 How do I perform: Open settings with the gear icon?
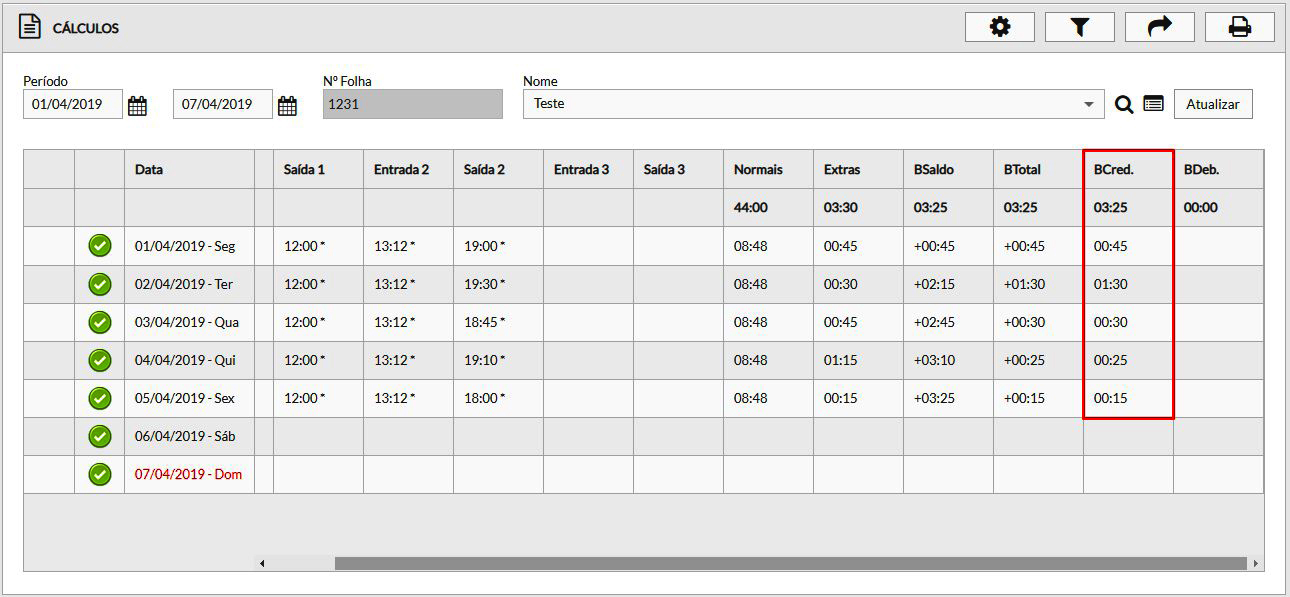pyautogui.click(x=999, y=28)
